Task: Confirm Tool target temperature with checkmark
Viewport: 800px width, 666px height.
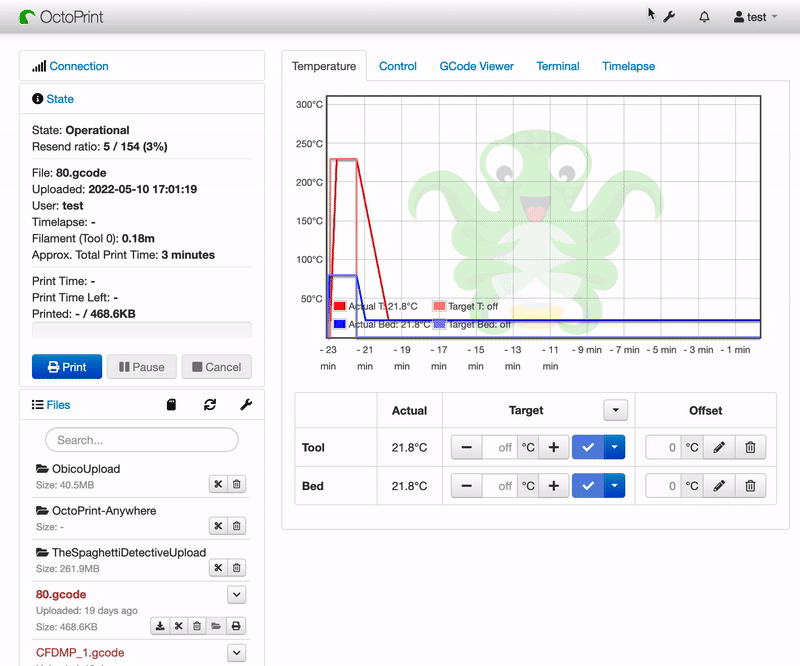Action: click(588, 448)
